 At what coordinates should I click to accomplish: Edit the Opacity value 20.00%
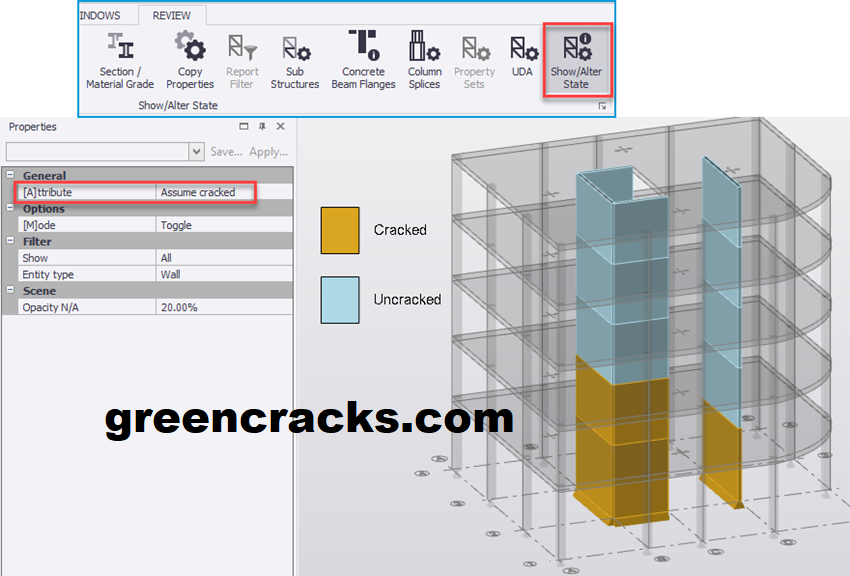[x=224, y=307]
